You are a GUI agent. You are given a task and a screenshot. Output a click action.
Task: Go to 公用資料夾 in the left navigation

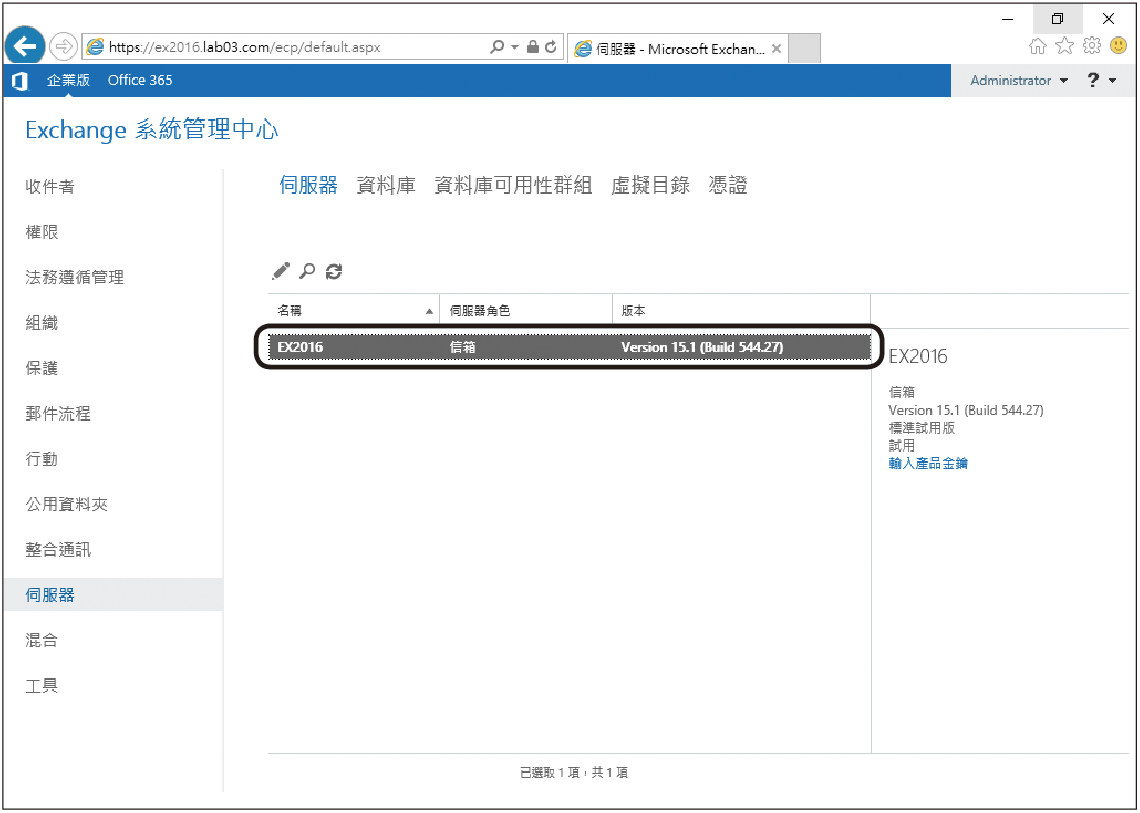click(67, 504)
